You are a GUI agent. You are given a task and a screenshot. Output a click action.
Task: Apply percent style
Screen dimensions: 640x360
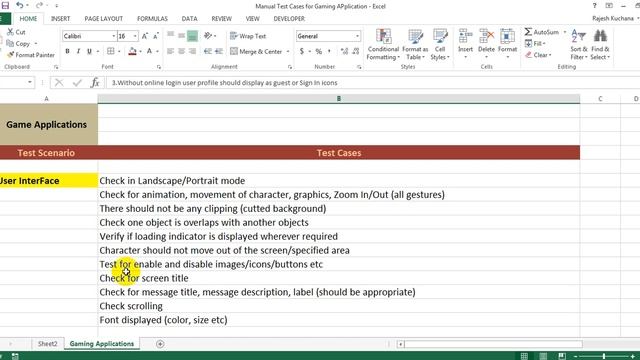coord(318,51)
